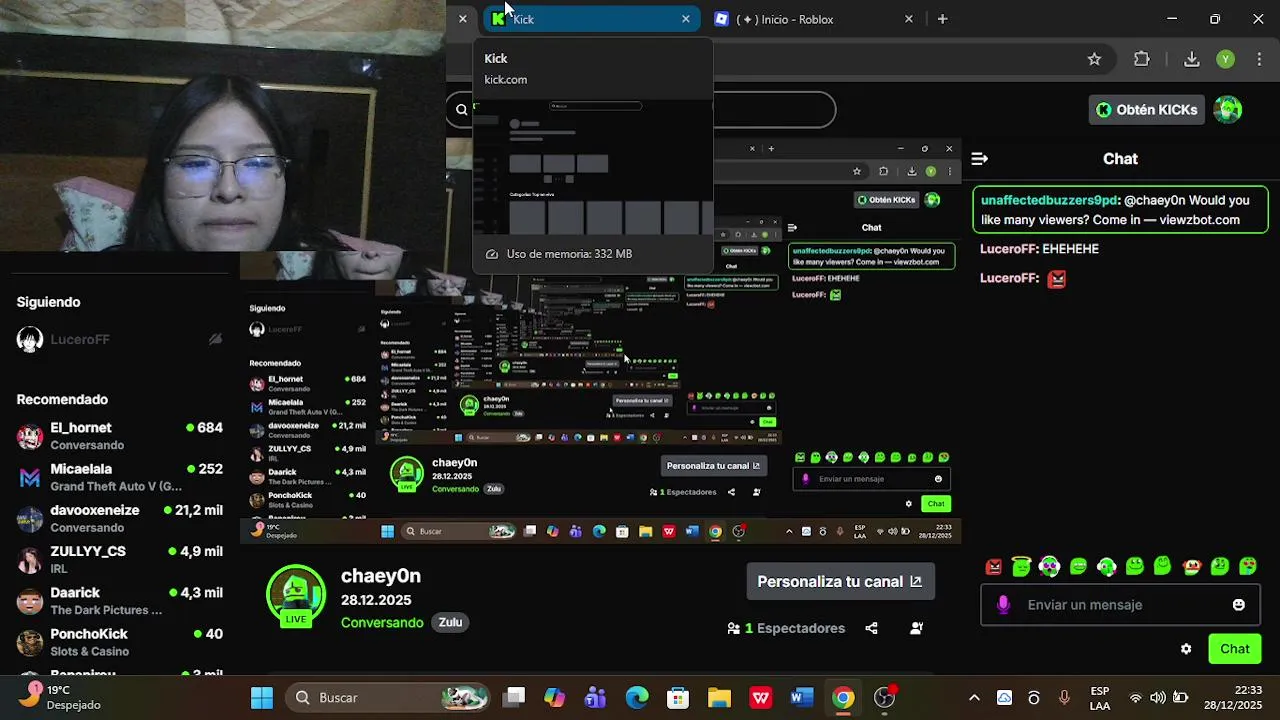Show hidden system tray icons chevron

click(974, 698)
